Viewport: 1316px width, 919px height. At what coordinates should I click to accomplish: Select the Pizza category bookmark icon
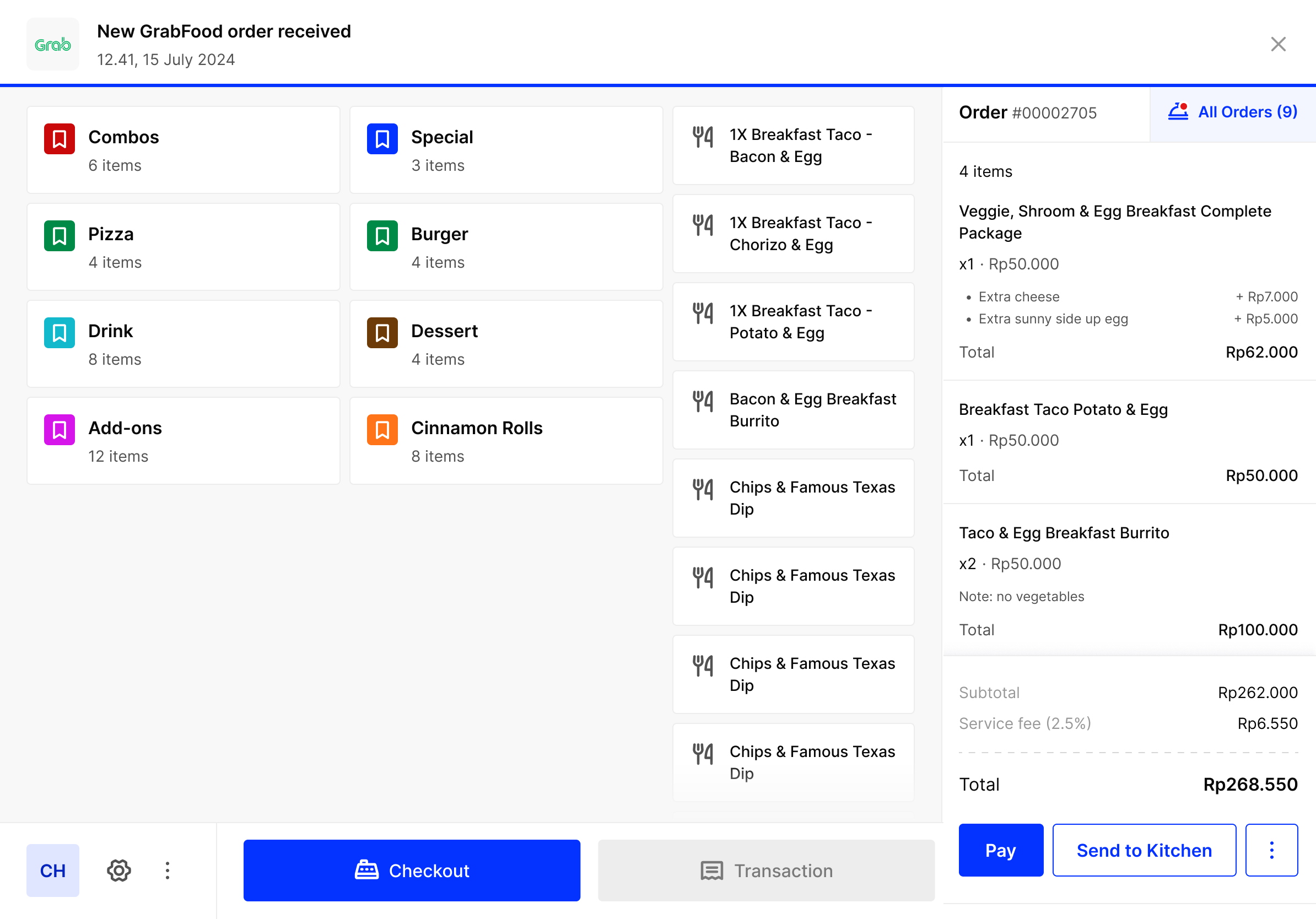coord(59,235)
